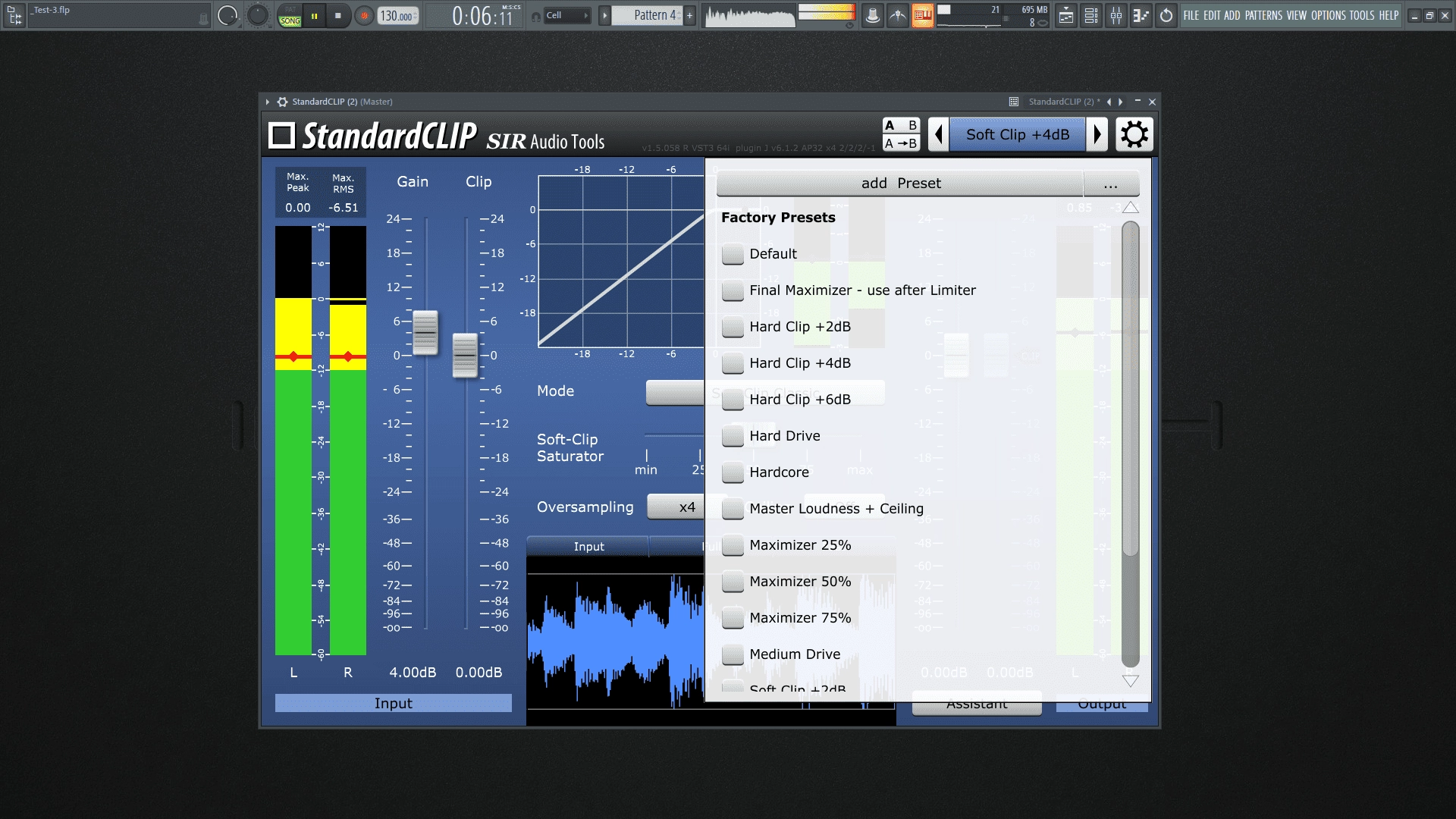This screenshot has width=1456, height=819.
Task: Click the main pitch knob
Action: (x=258, y=15)
